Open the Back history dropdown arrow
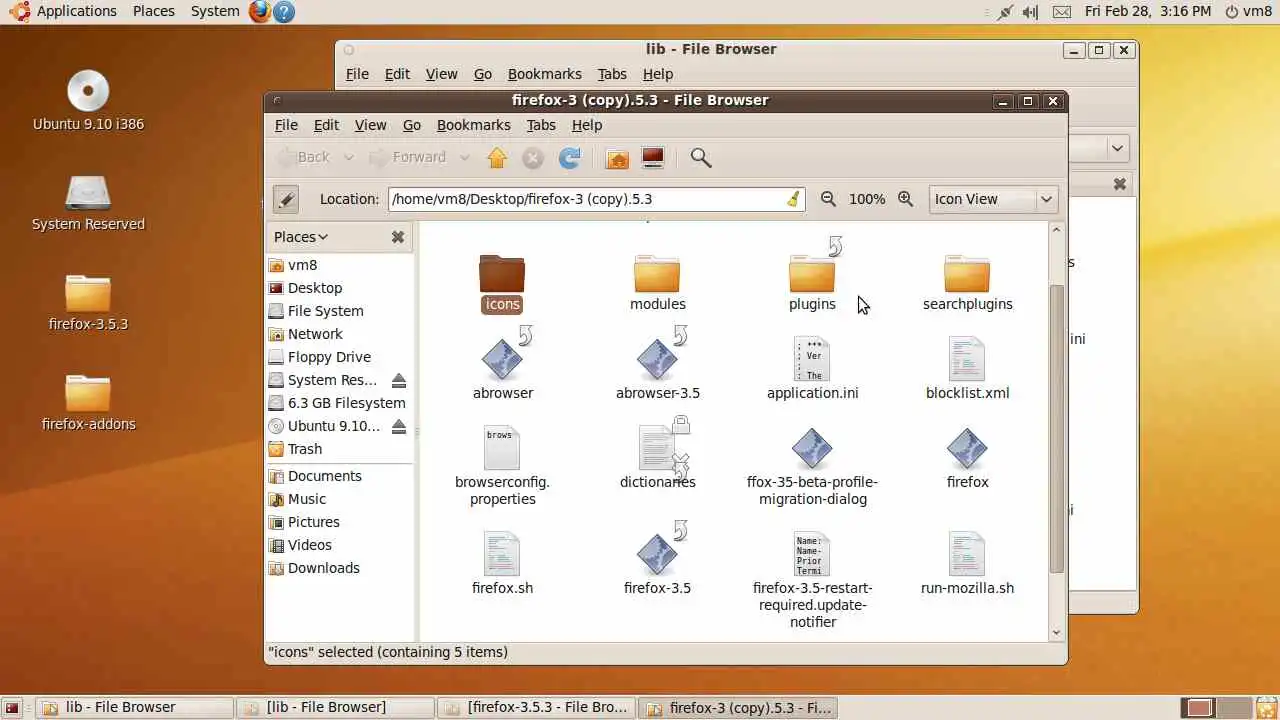Image resolution: width=1280 pixels, height=720 pixels. (x=348, y=158)
